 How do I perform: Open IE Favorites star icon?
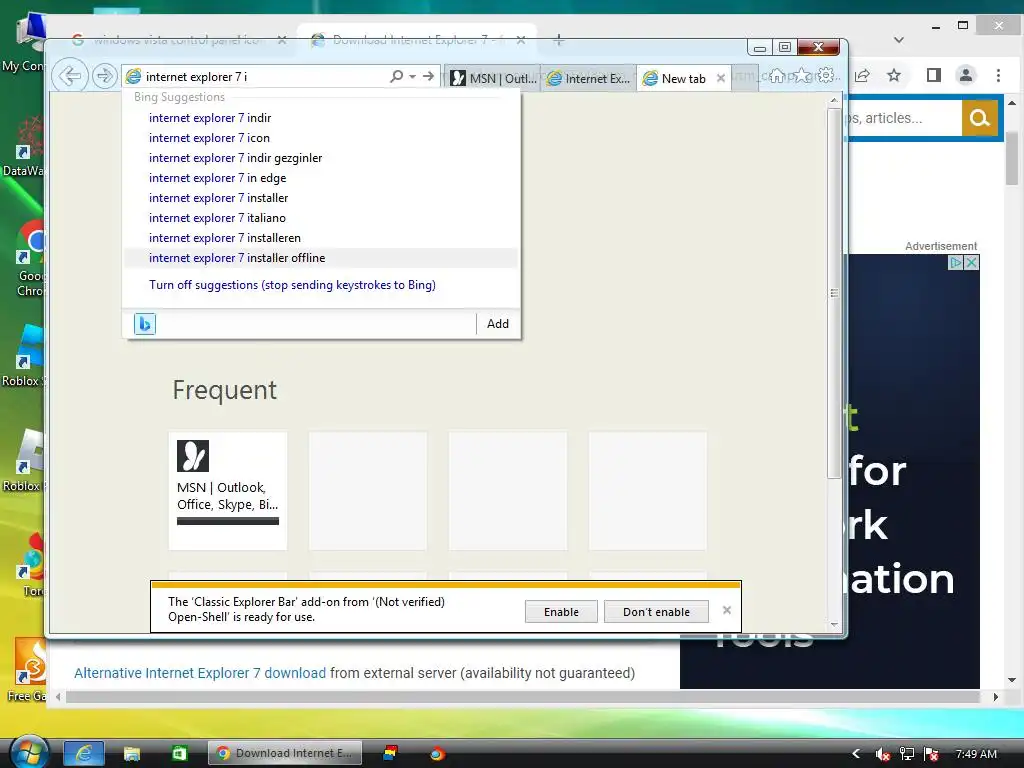(802, 76)
